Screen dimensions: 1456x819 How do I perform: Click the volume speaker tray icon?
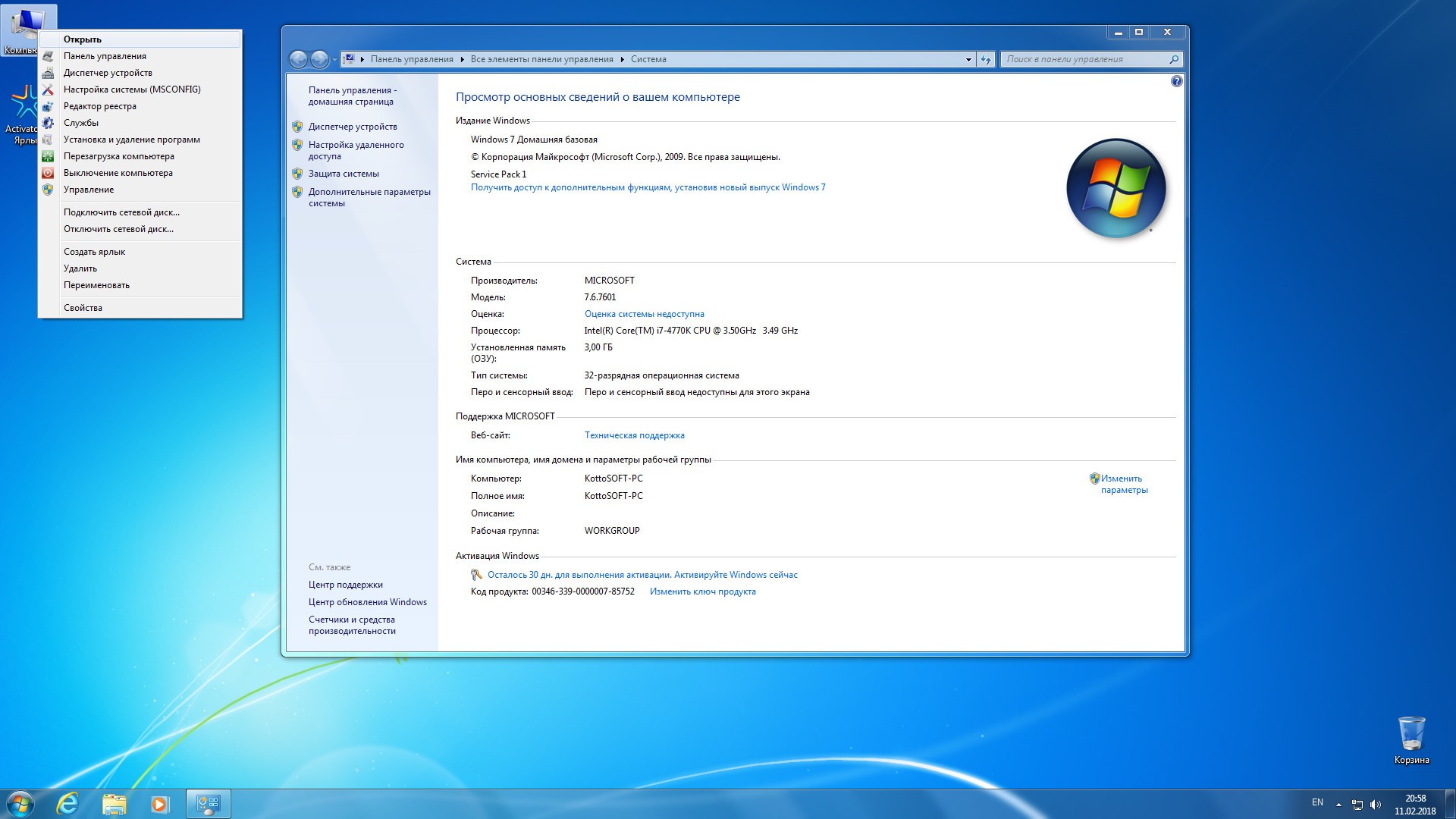1376,805
